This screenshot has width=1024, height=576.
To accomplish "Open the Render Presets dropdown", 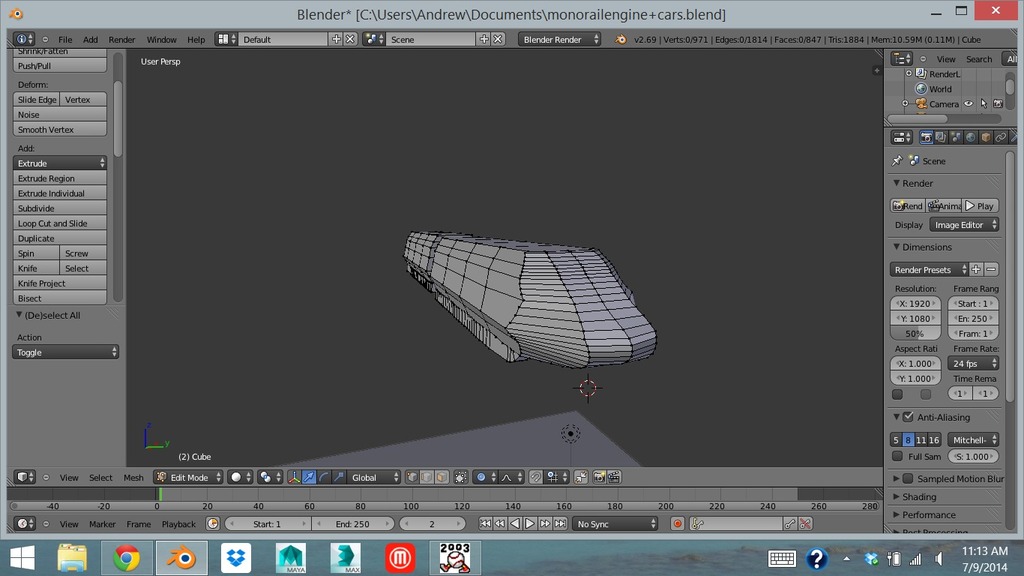I will coord(929,270).
